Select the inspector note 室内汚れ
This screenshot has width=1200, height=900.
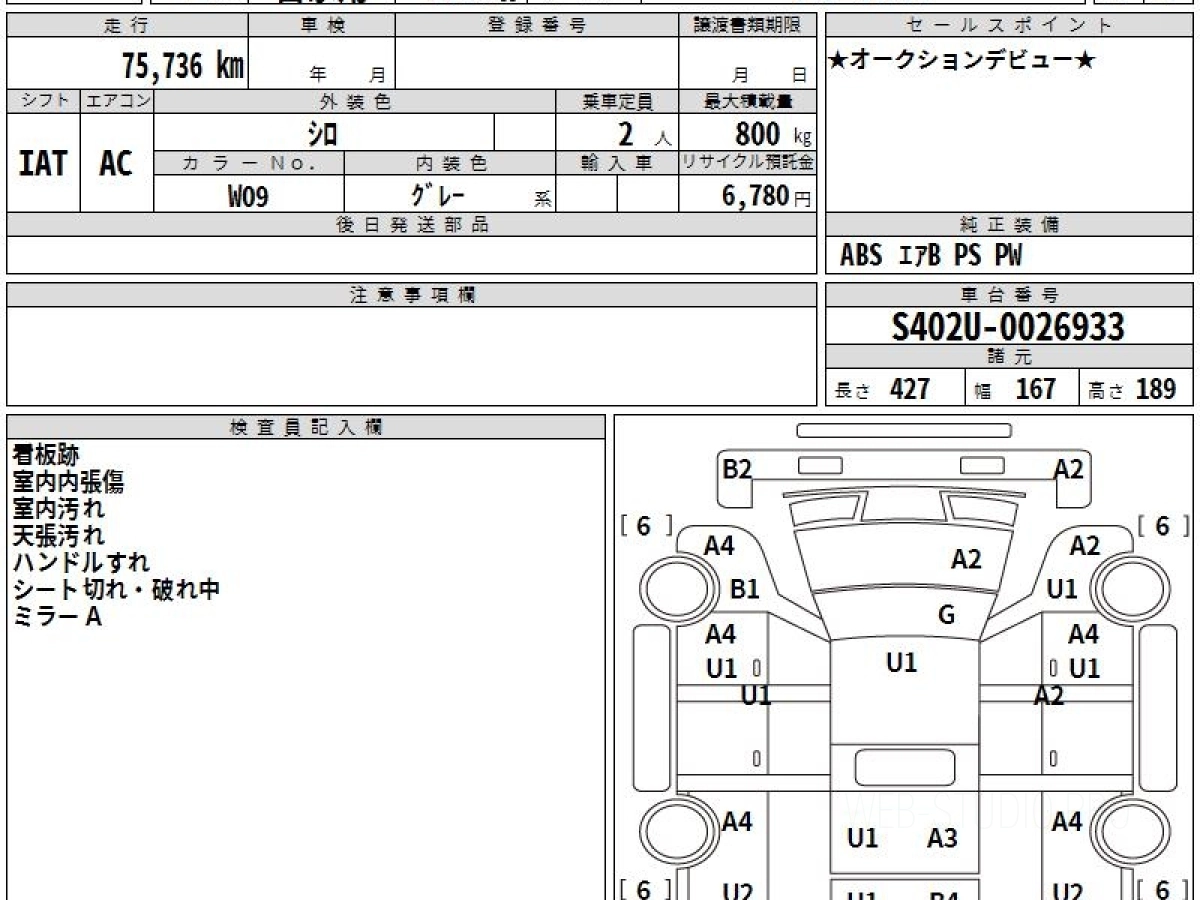[x=58, y=509]
